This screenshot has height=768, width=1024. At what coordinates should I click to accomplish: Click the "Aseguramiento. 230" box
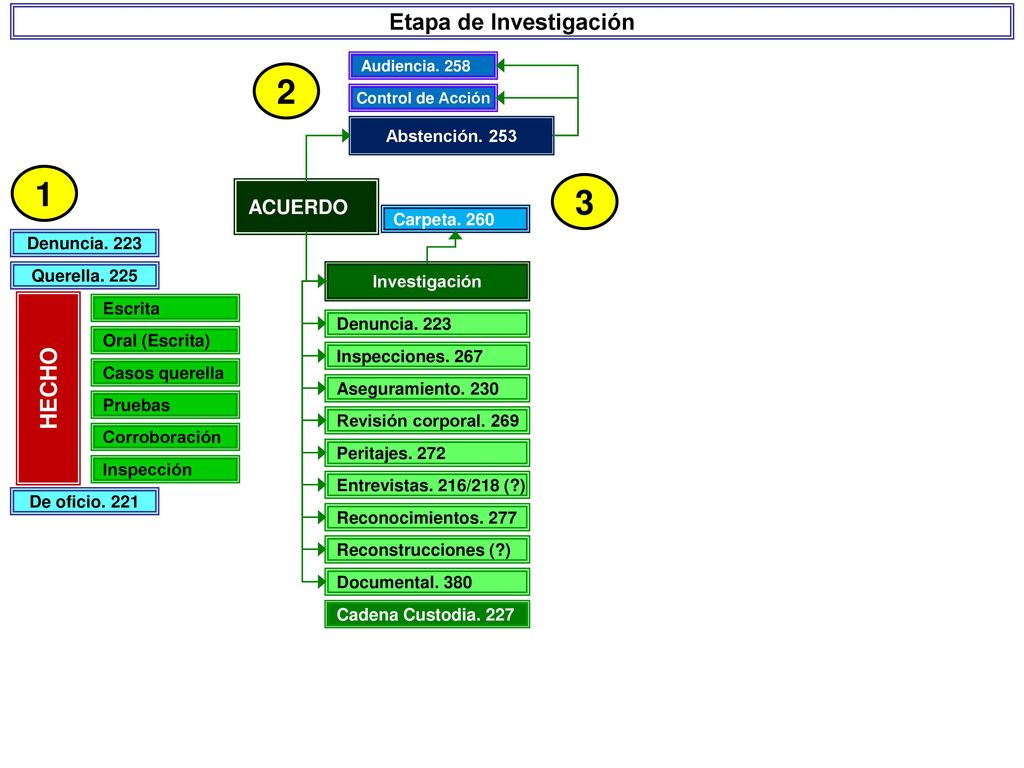[427, 389]
